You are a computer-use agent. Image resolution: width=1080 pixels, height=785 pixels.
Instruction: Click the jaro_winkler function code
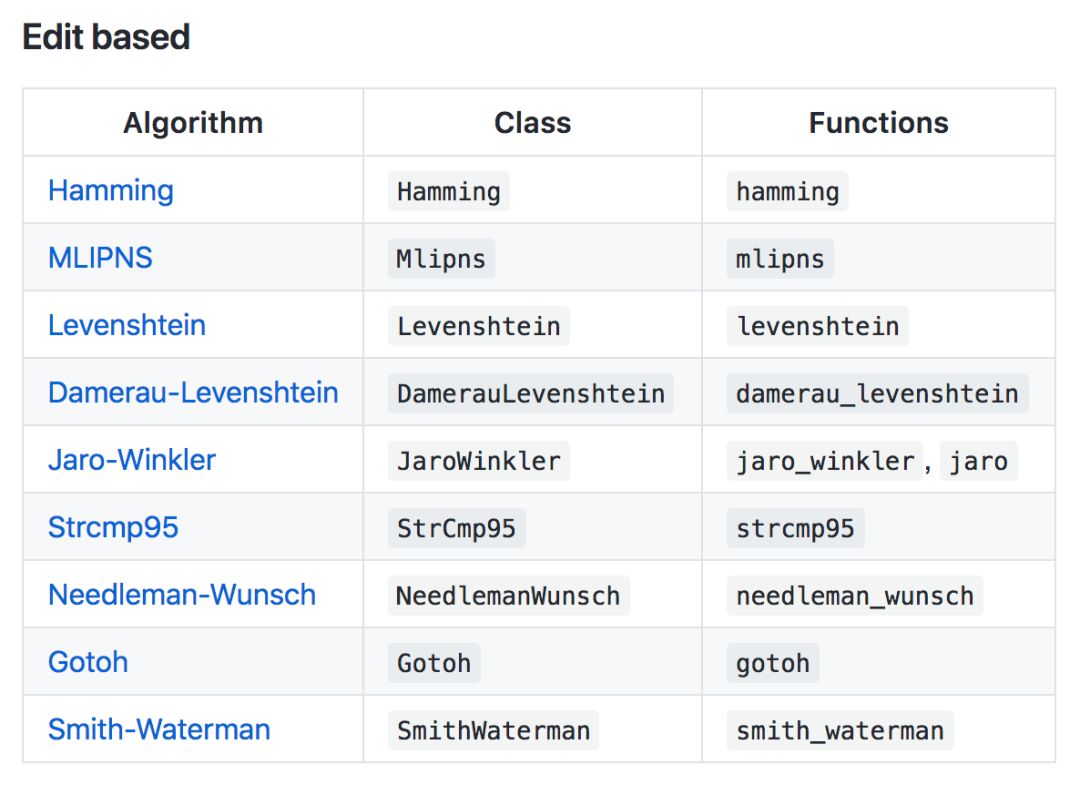pyautogui.click(x=825, y=461)
